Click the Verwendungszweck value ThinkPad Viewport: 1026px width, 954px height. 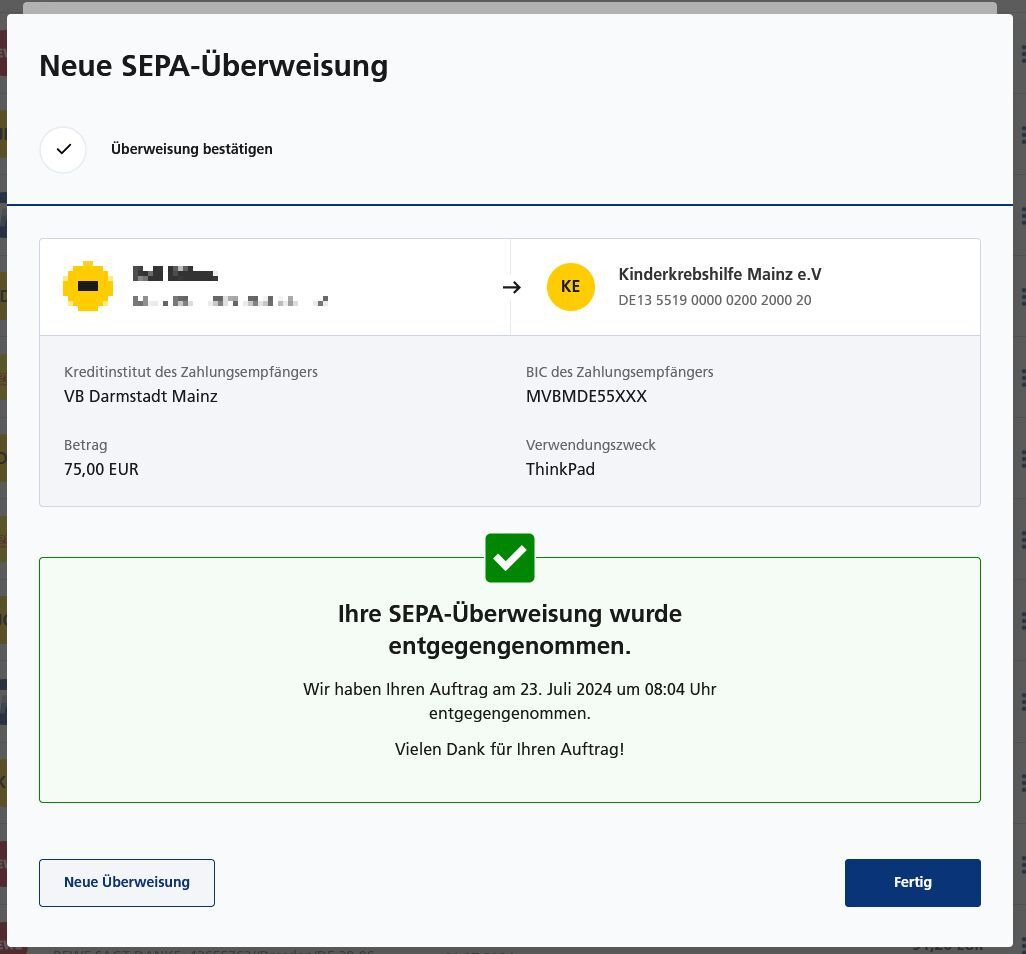click(x=560, y=469)
